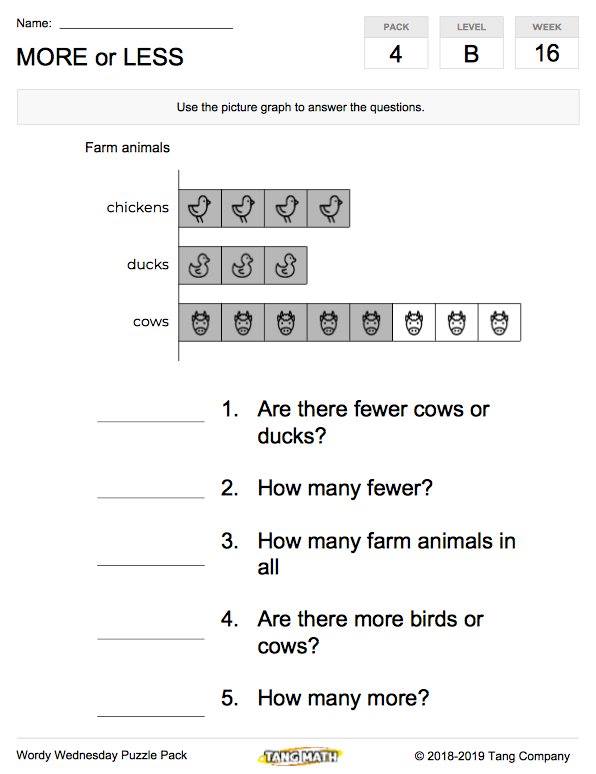Click the Tang Math logo in the footer

tap(300, 756)
